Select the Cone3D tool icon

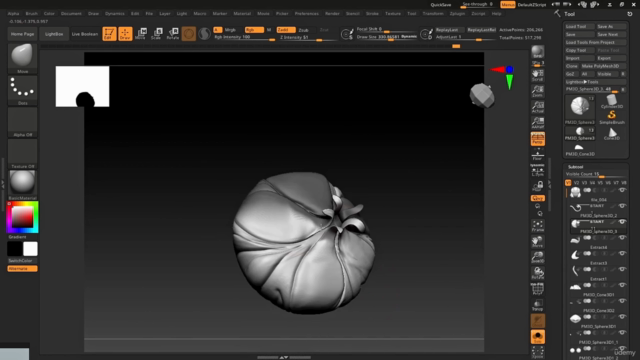pyautogui.click(x=611, y=133)
